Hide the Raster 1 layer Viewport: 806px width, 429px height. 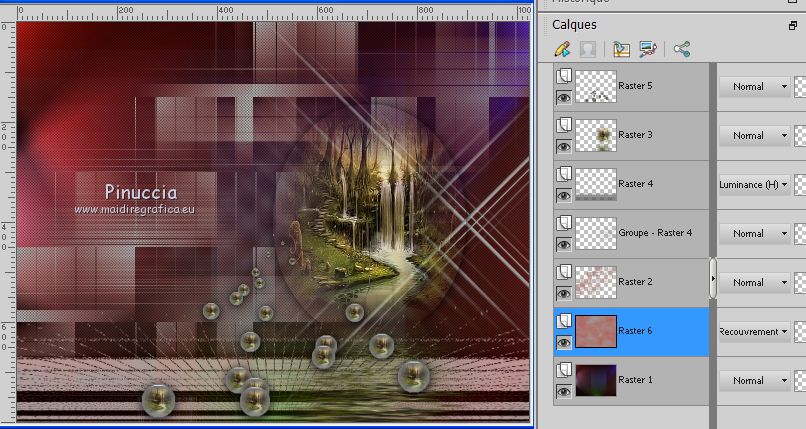(564, 391)
